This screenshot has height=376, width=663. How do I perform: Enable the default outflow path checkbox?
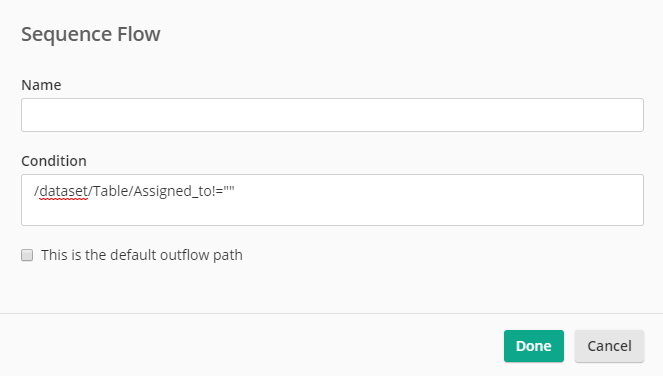click(x=27, y=255)
